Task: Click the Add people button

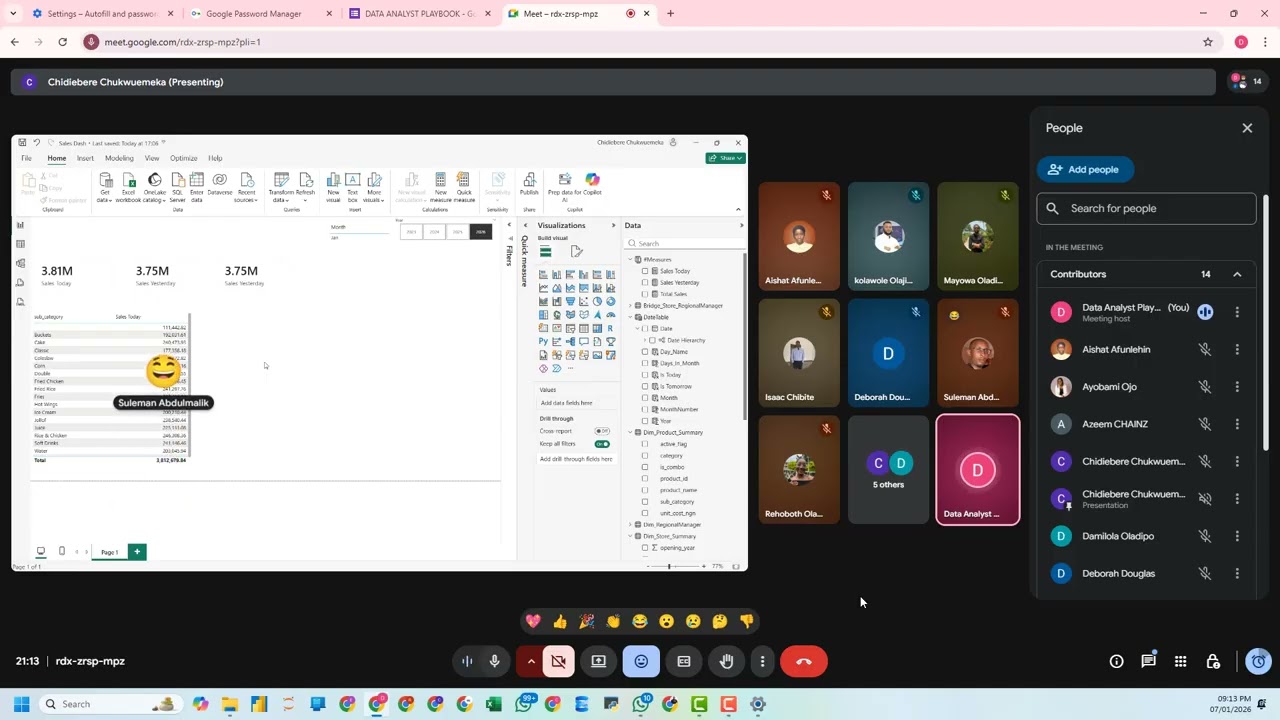Action: (x=1085, y=169)
